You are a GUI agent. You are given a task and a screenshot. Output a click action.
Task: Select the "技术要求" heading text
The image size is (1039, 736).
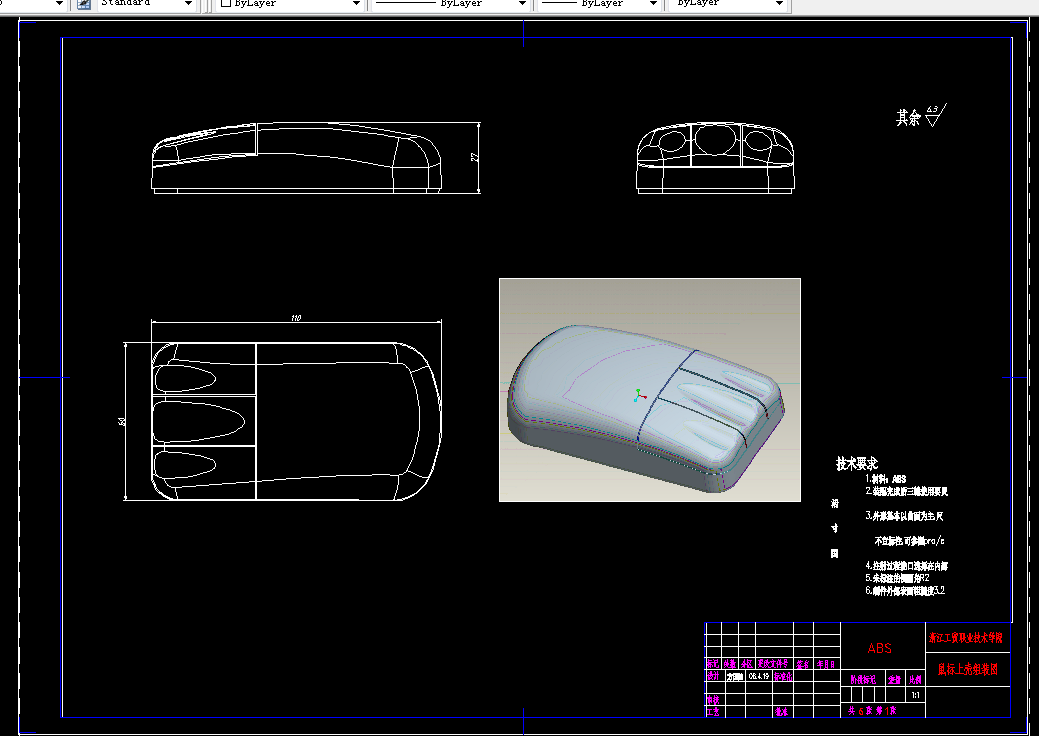[x=857, y=463]
